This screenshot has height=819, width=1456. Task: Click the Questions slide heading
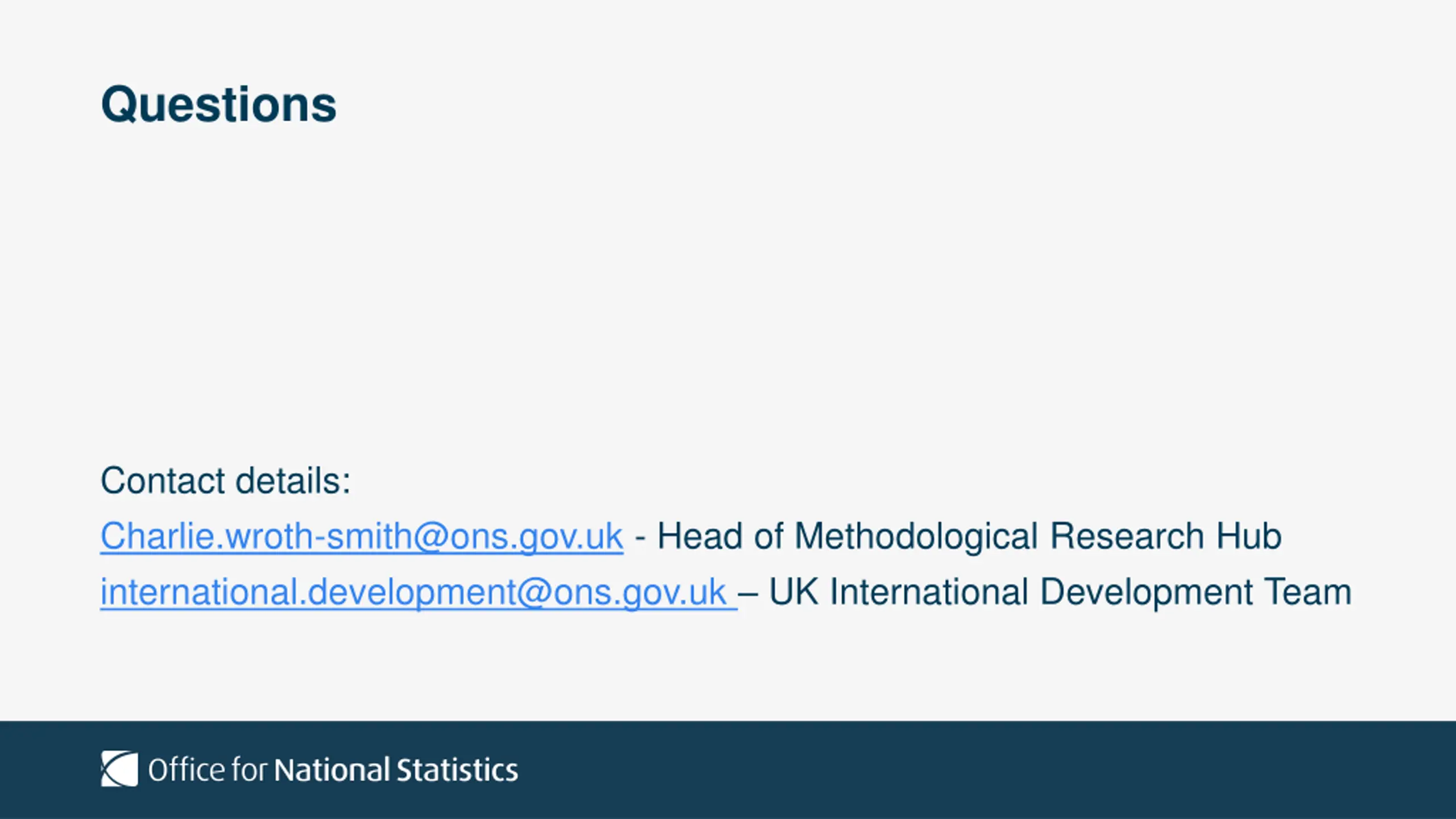point(219,105)
